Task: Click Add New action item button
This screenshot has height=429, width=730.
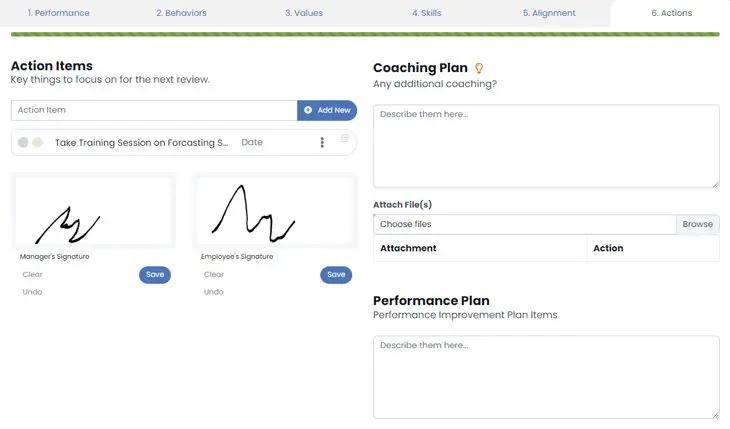Action: click(x=327, y=110)
